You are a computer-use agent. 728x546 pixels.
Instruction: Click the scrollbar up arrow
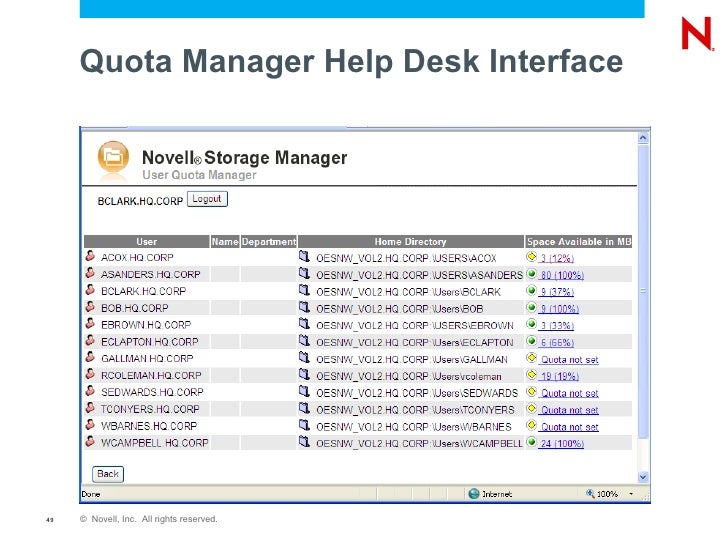pyautogui.click(x=643, y=137)
